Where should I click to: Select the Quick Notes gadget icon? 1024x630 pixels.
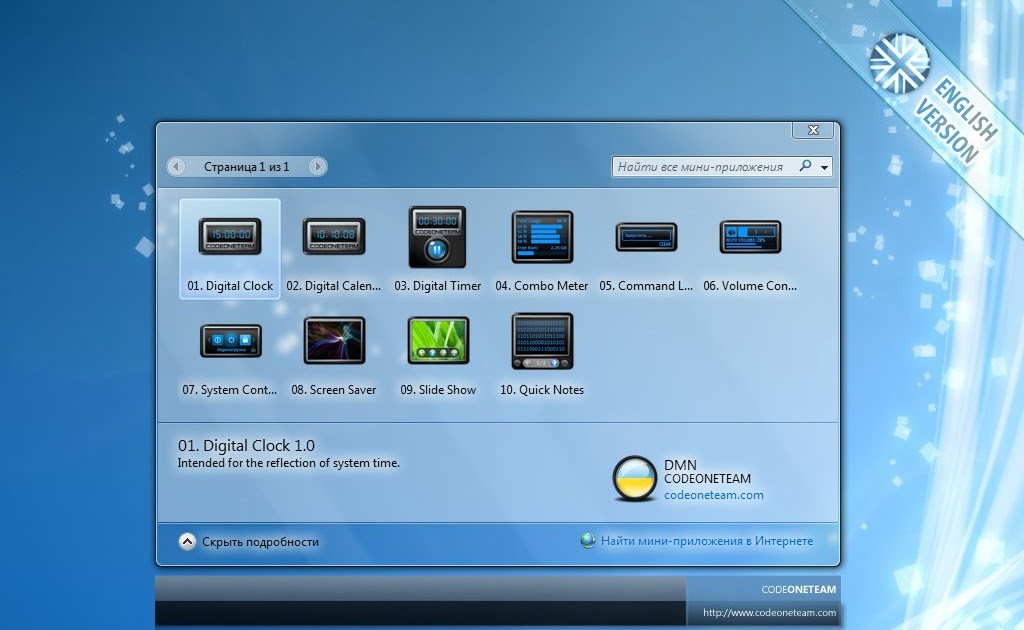coord(541,341)
